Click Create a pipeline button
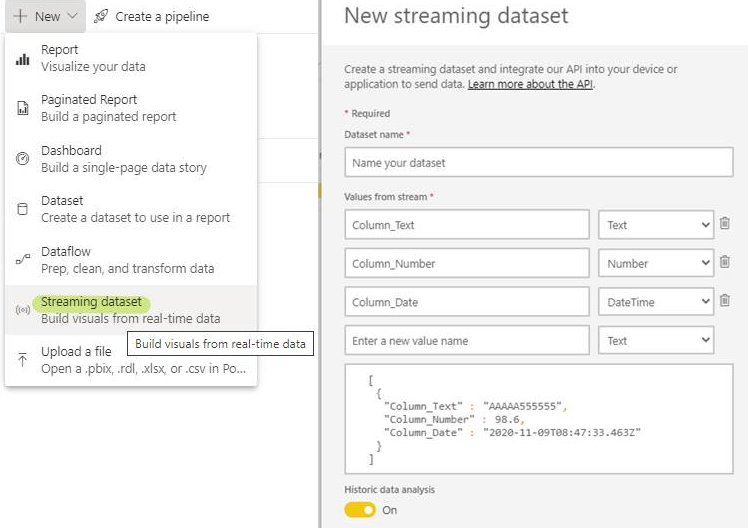The image size is (750, 528). click(x=151, y=16)
